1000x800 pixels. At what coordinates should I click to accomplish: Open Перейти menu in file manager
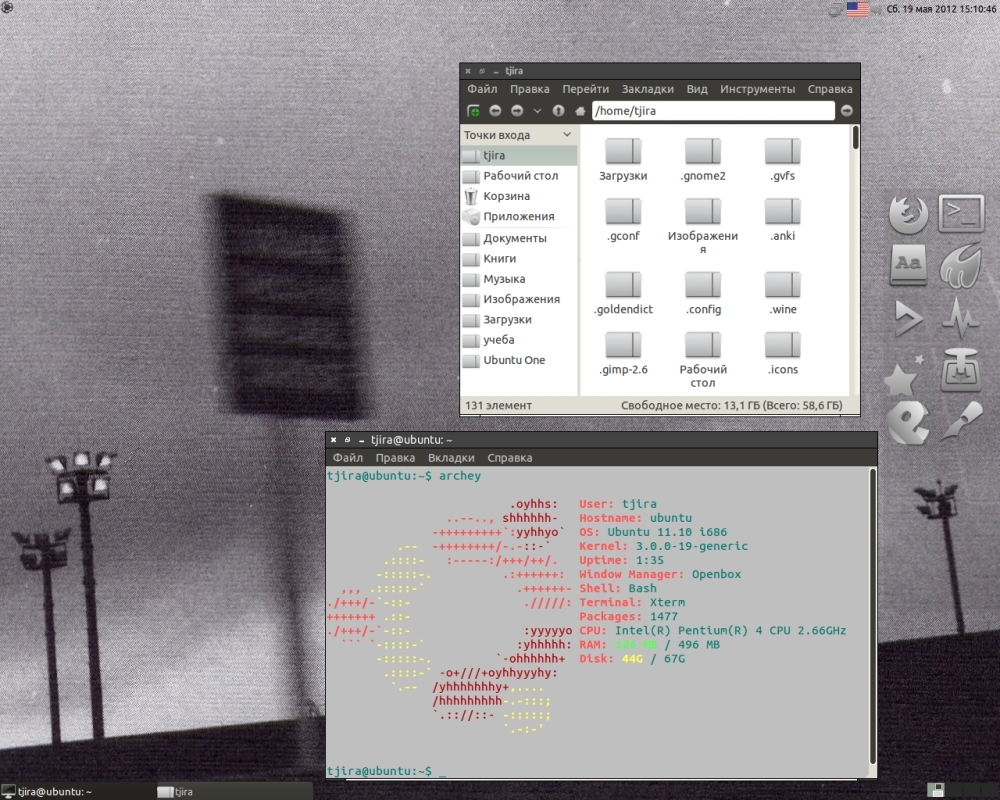(585, 89)
